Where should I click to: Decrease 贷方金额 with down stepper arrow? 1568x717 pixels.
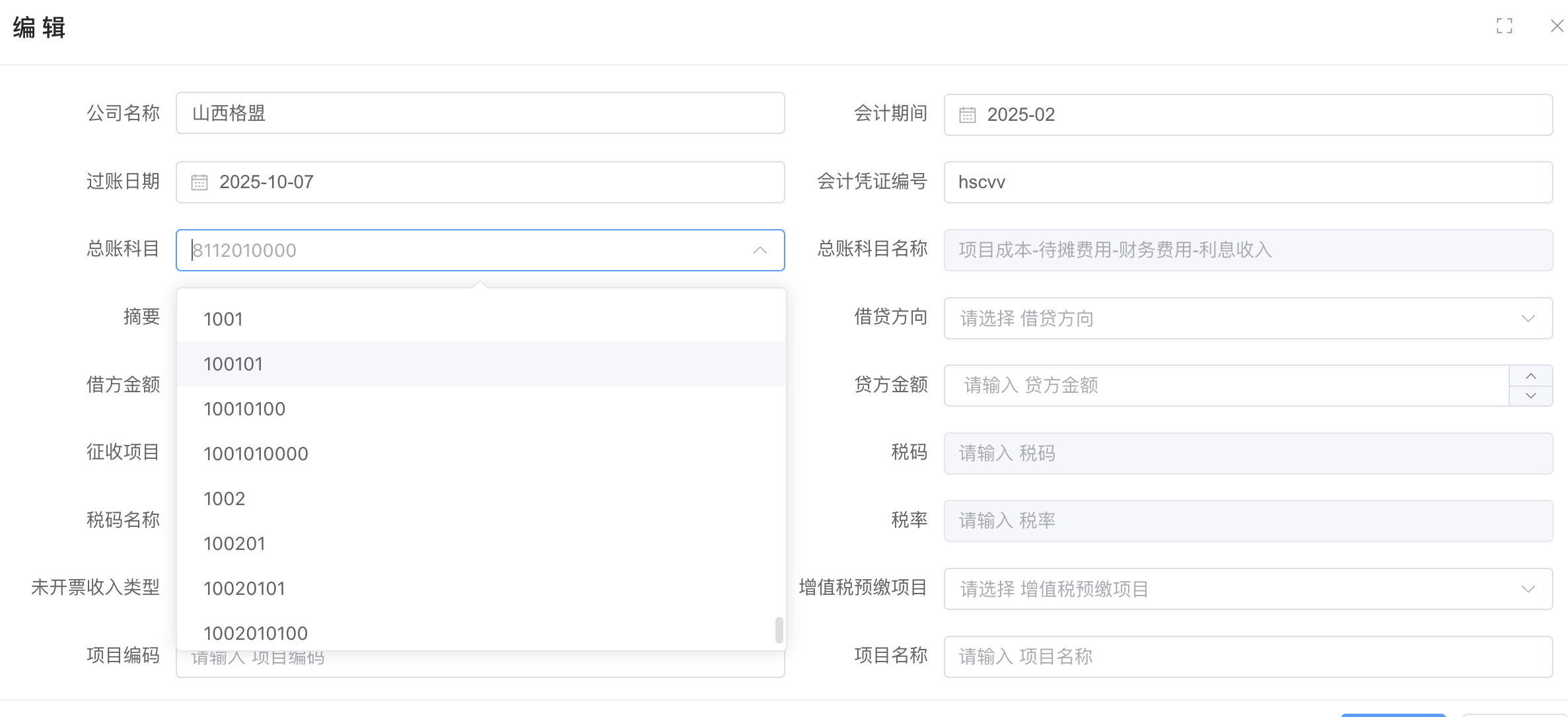coord(1530,395)
